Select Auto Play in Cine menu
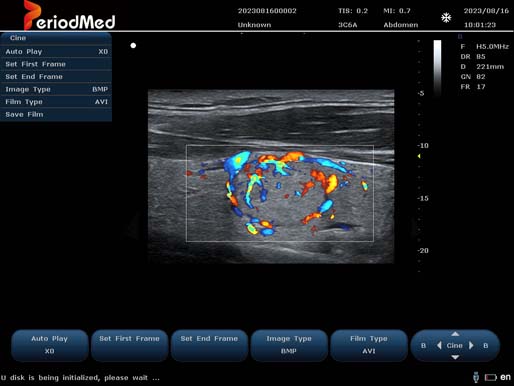 [56, 52]
